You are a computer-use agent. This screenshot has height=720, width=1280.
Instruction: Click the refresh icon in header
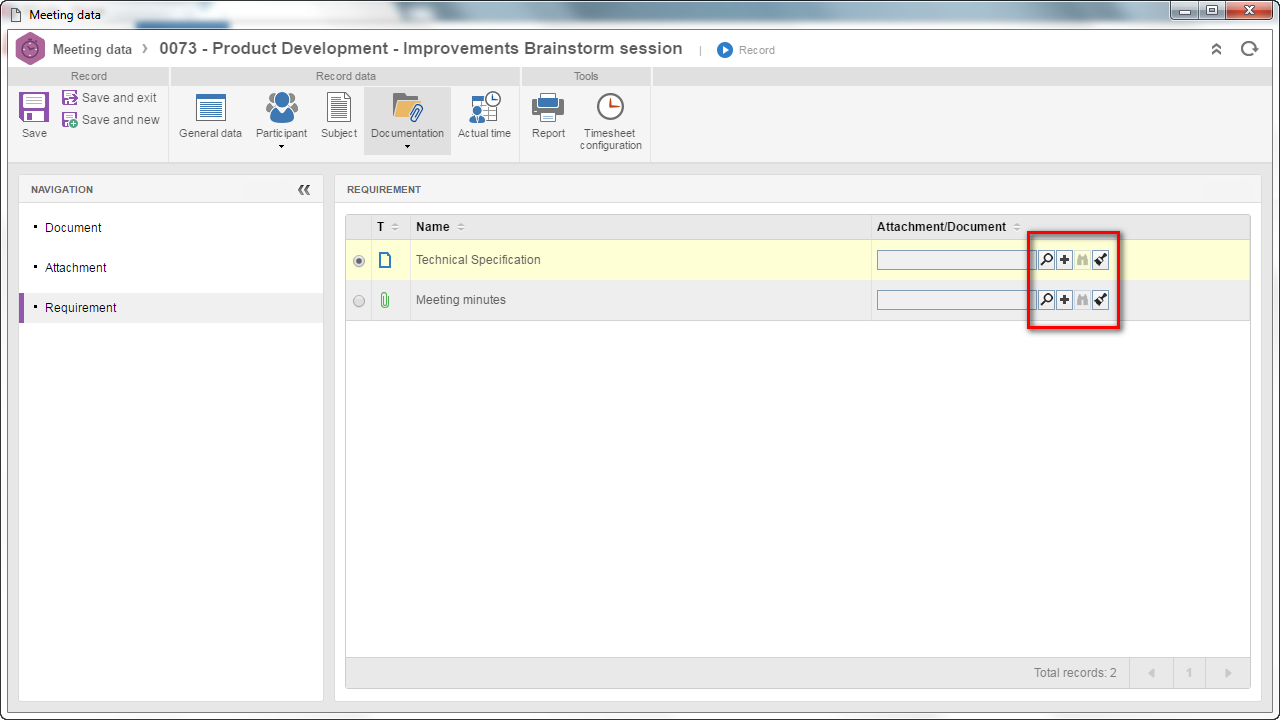[1249, 49]
